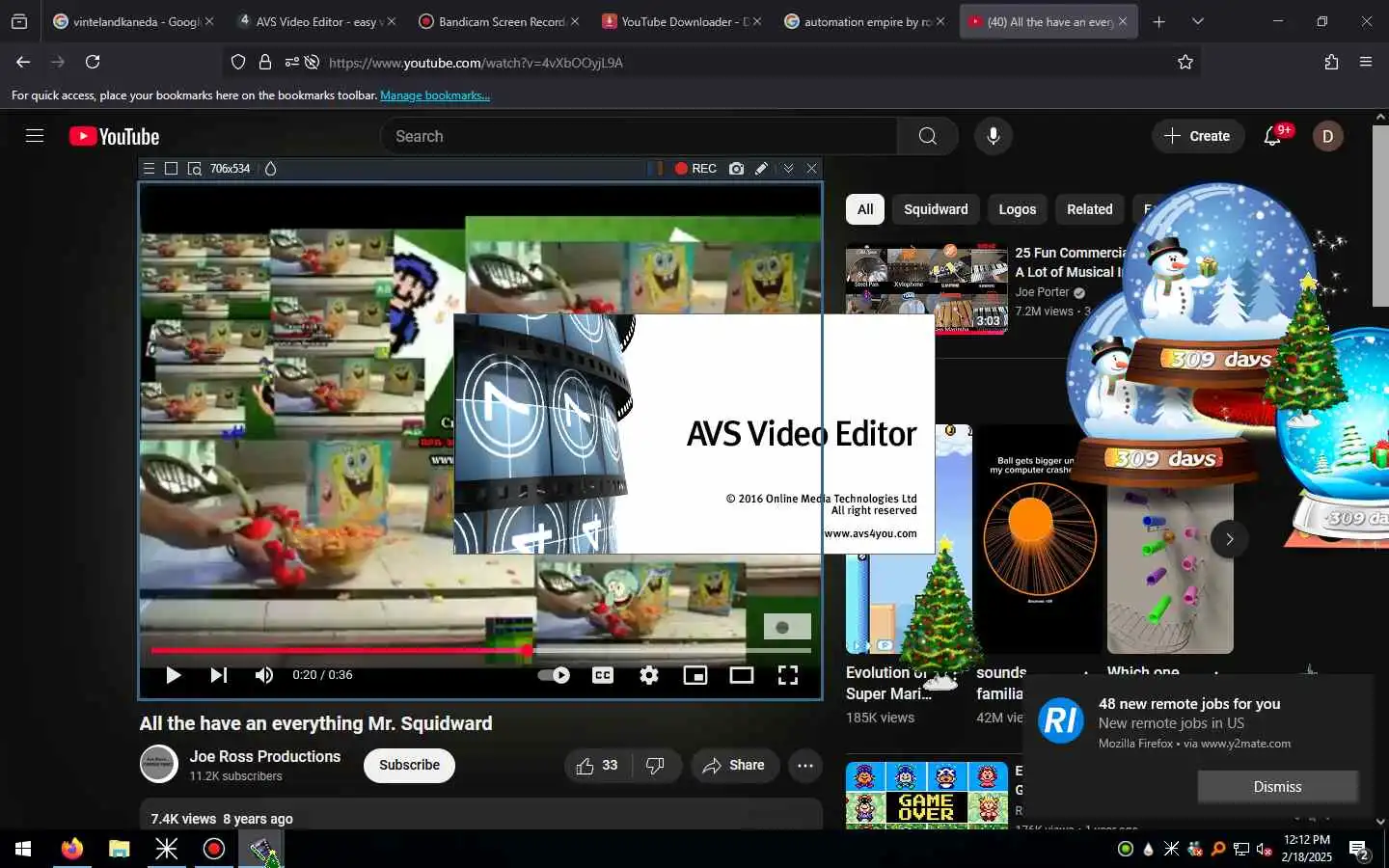Click the Subscribe button
Viewport: 1389px width, 868px height.
point(409,766)
